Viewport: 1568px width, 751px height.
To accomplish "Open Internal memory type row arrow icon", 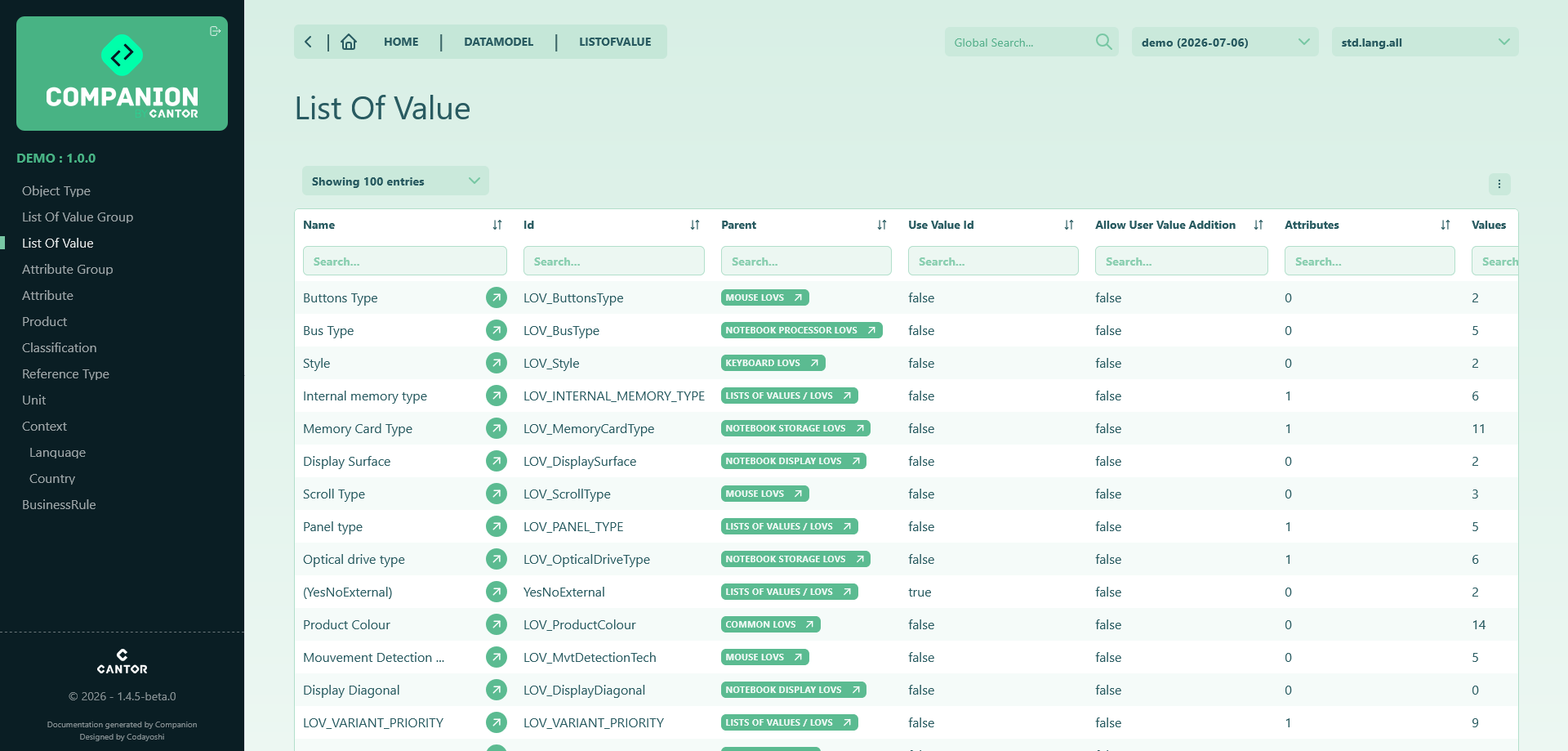I will 497,396.
